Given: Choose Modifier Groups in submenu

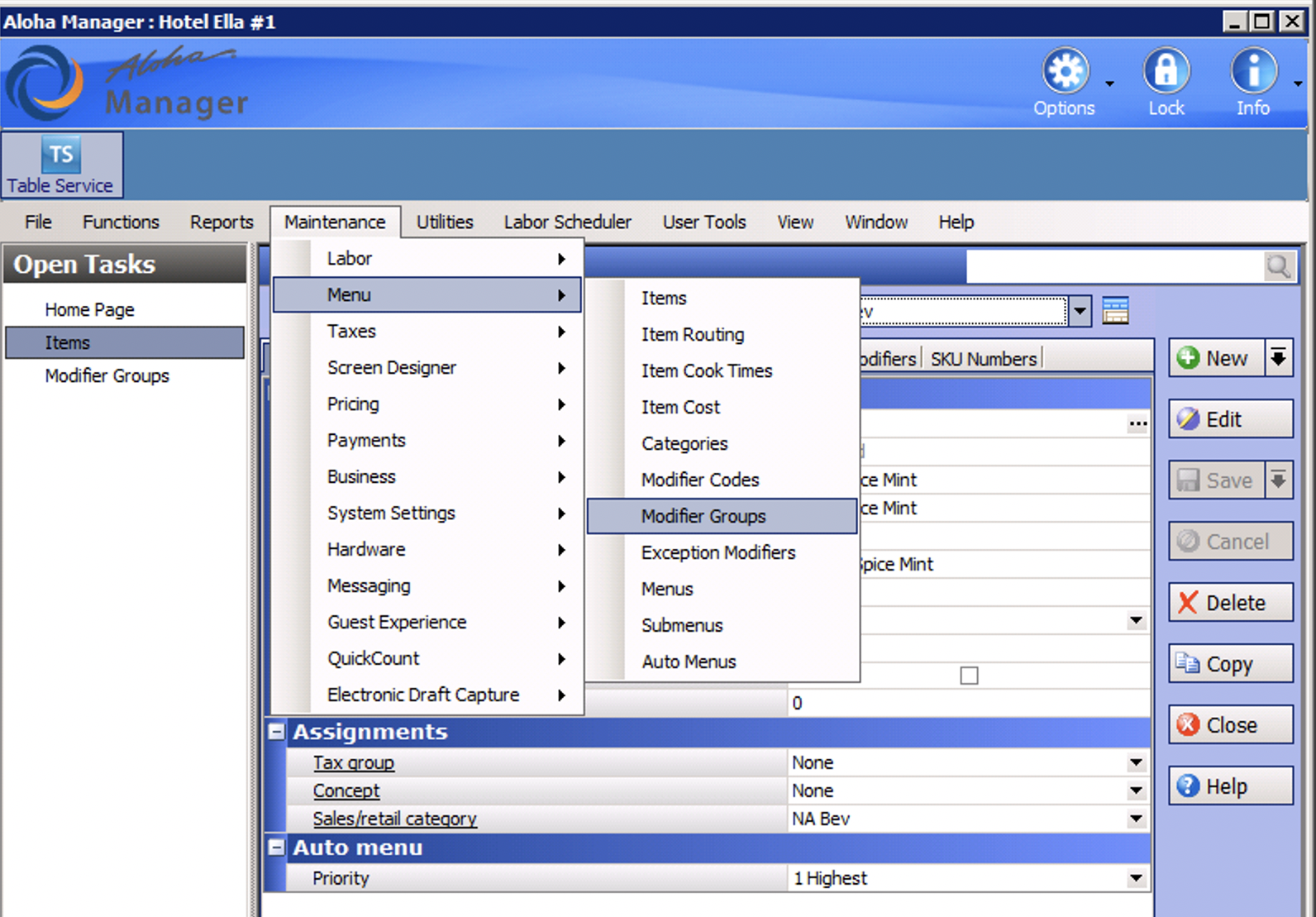Looking at the screenshot, I should point(722,517).
